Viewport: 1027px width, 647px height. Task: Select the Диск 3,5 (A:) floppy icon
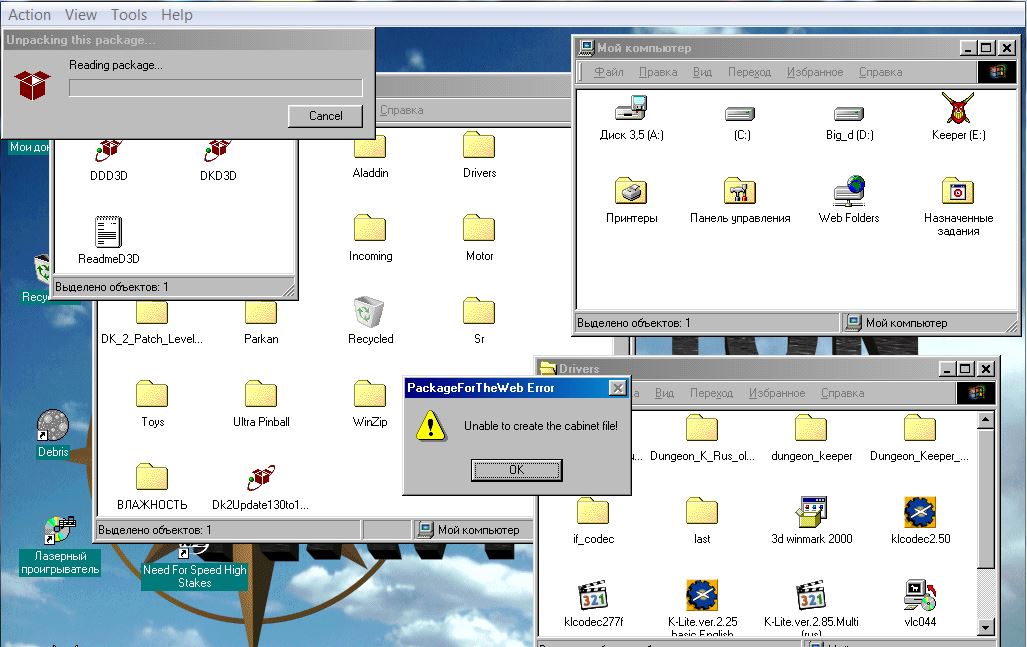[x=631, y=109]
